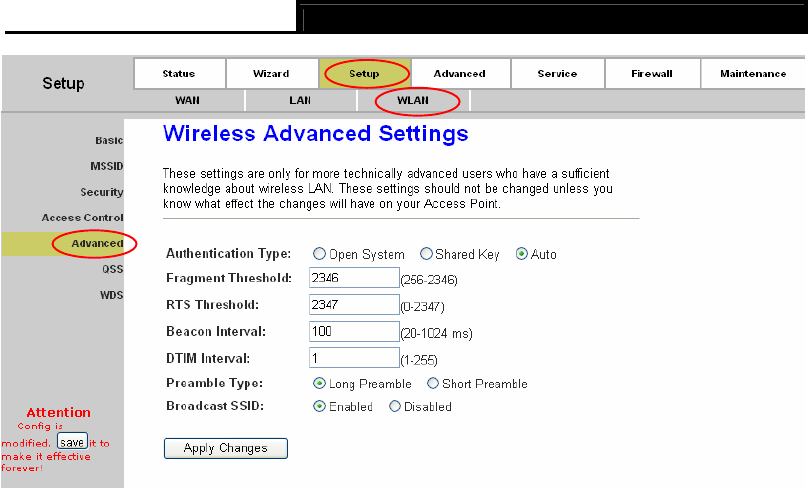Open the Status tab
The image size is (808, 488).
179,74
